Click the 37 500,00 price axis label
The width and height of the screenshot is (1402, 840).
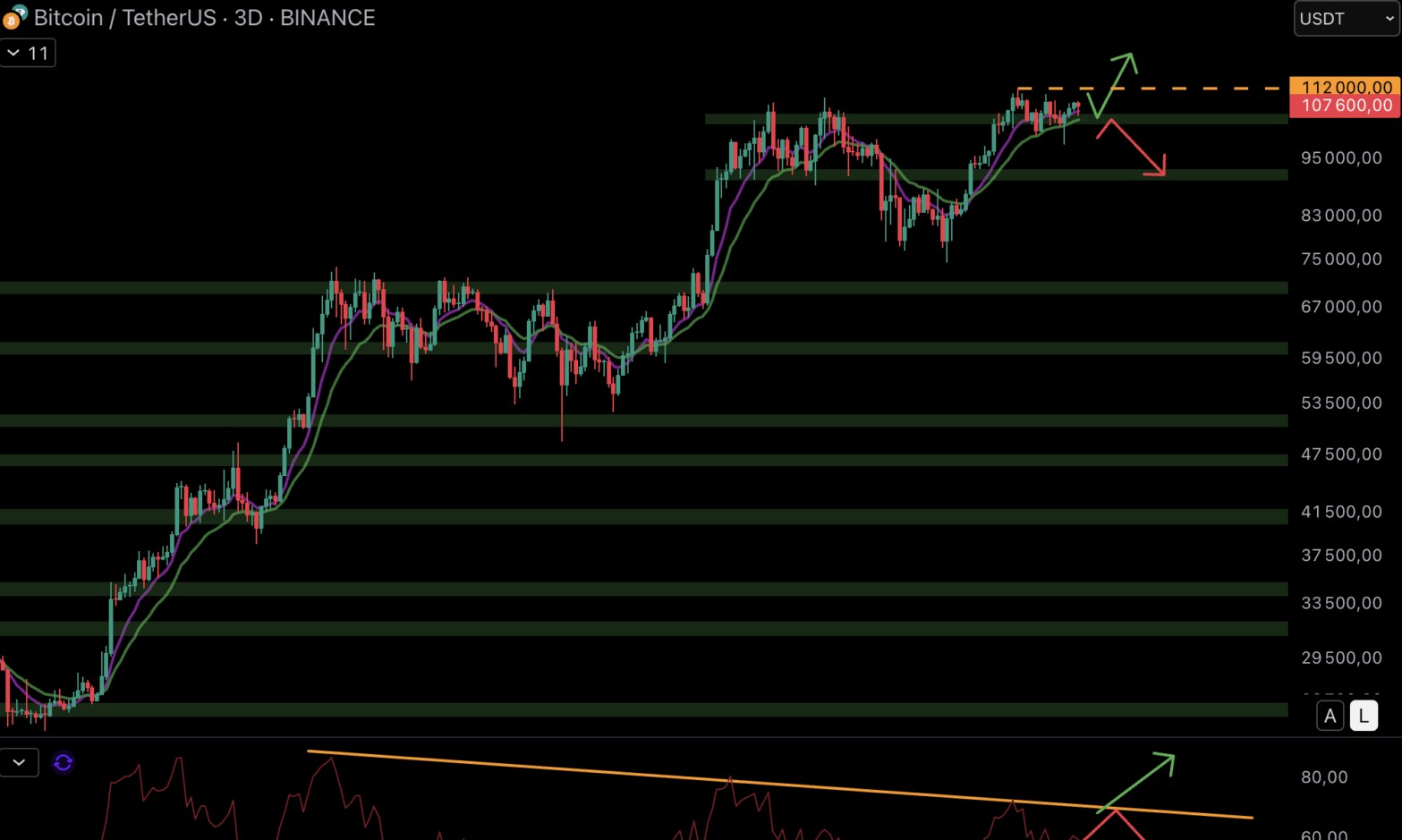(1340, 555)
